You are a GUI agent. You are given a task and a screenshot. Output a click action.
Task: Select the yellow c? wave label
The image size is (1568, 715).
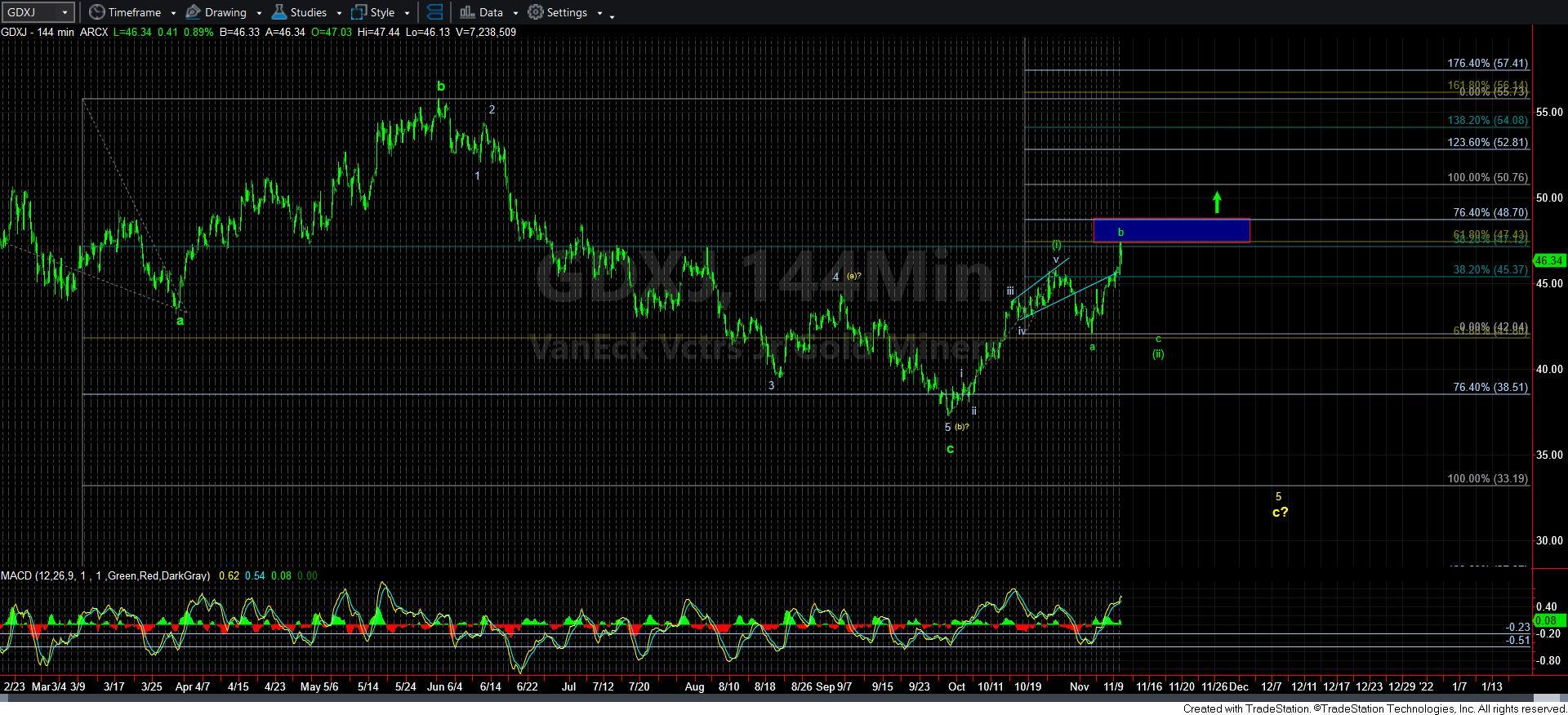(1280, 513)
